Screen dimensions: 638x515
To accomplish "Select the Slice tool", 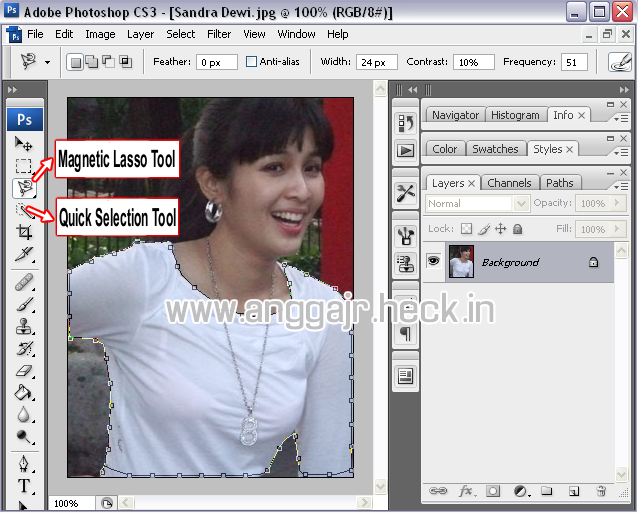I will coord(24,253).
